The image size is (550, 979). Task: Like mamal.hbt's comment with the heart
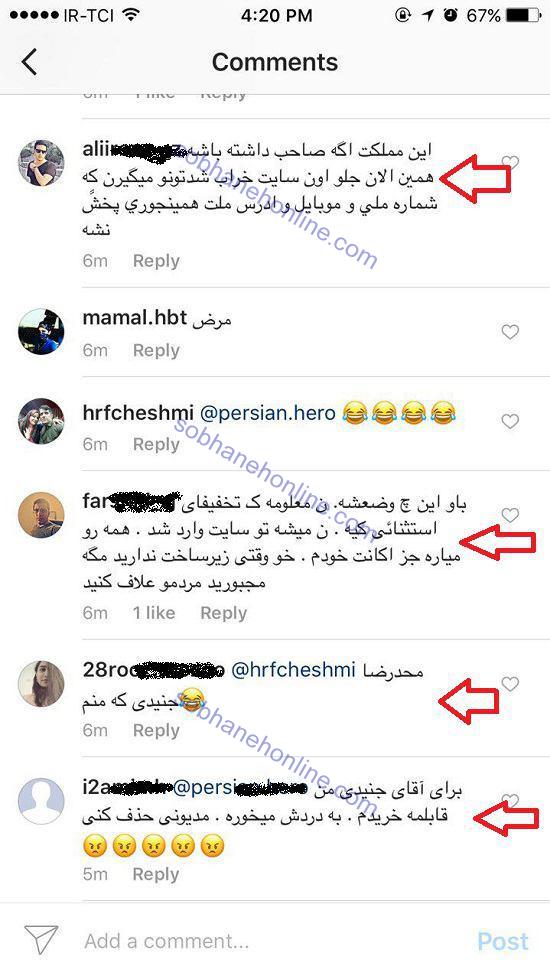[x=511, y=332]
